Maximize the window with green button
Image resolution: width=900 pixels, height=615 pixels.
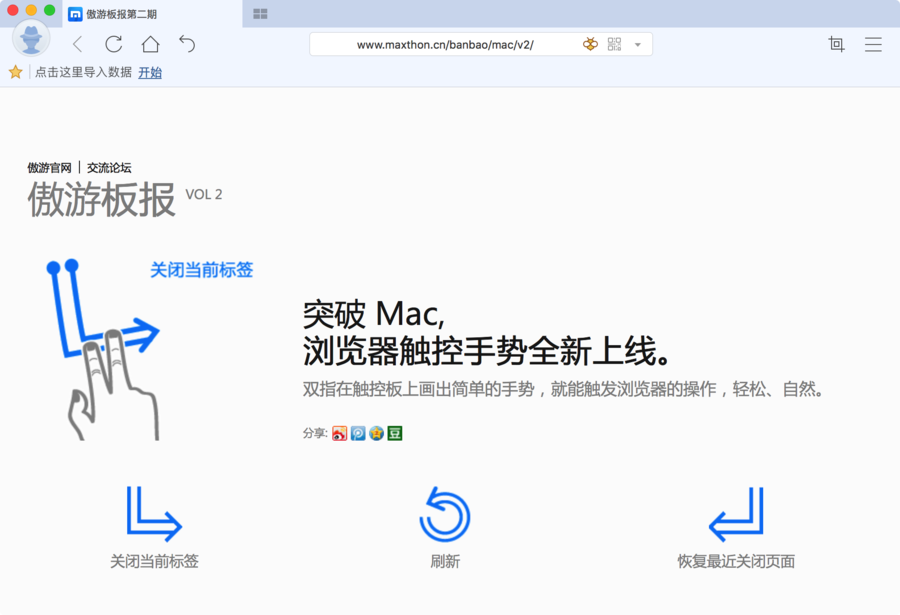[49, 10]
